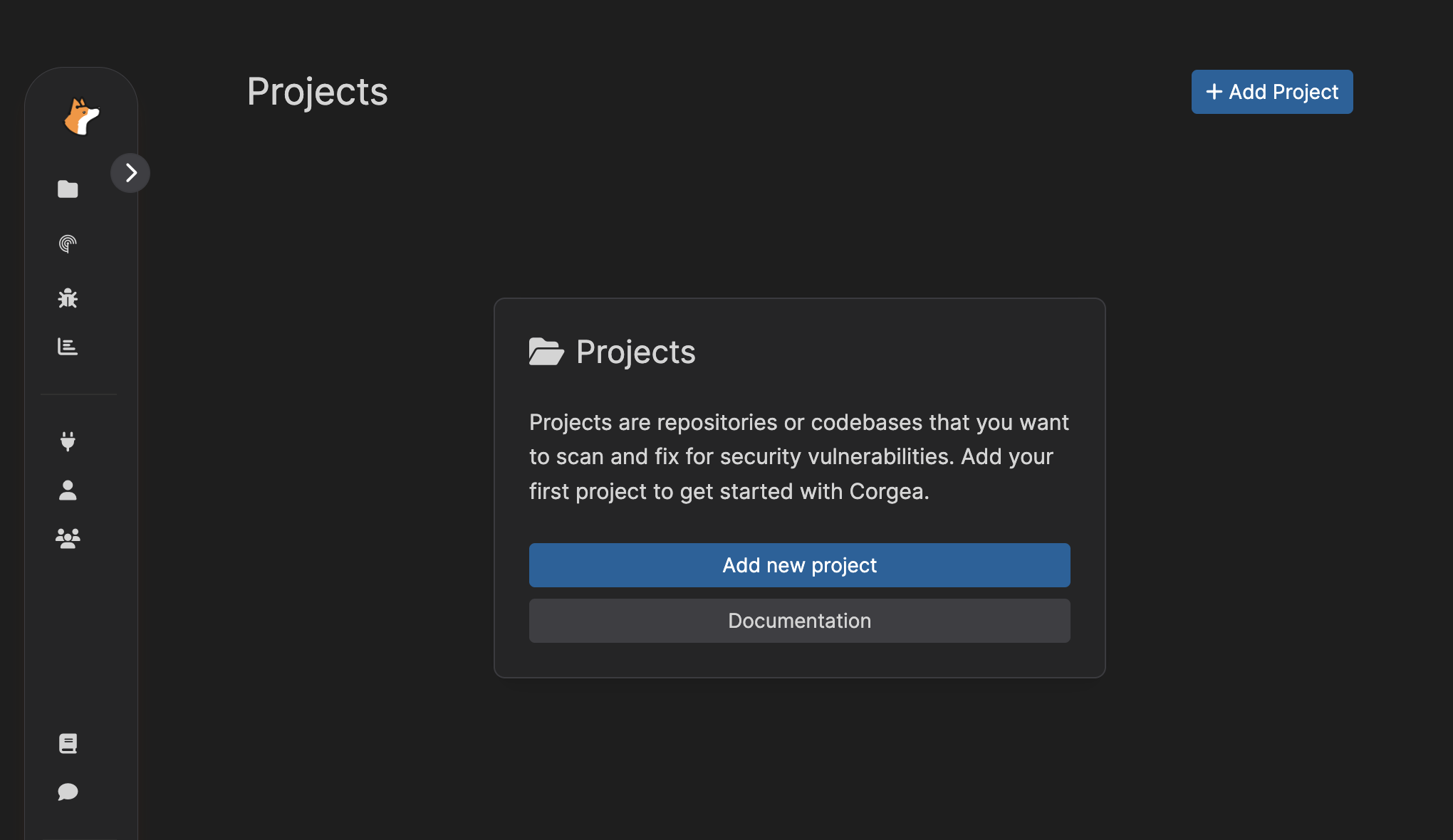Open the Documentation button in the card
The width and height of the screenshot is (1453, 840).
coord(799,621)
